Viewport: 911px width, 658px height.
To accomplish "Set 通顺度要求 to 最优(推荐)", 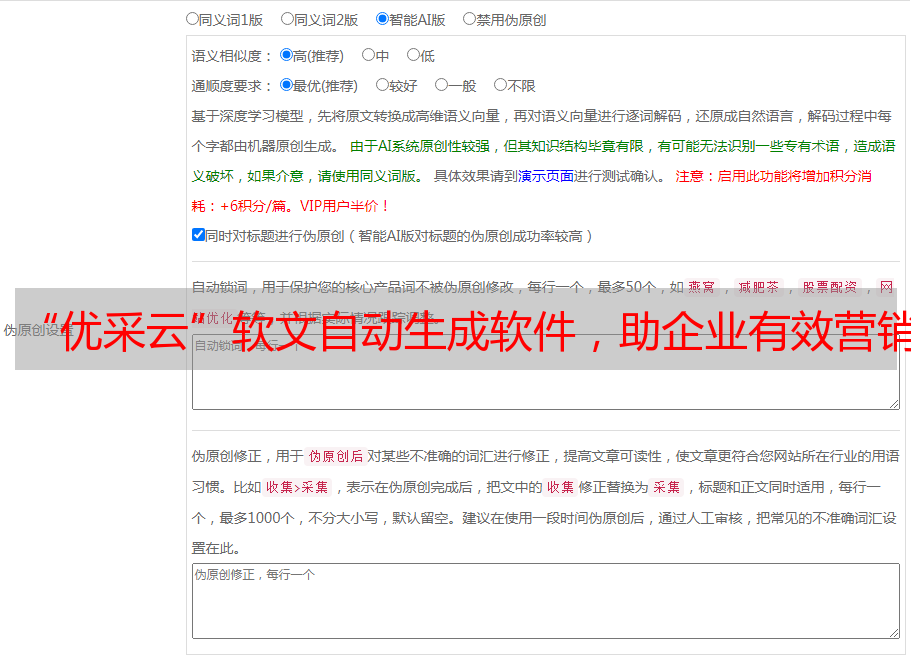I will tap(286, 85).
